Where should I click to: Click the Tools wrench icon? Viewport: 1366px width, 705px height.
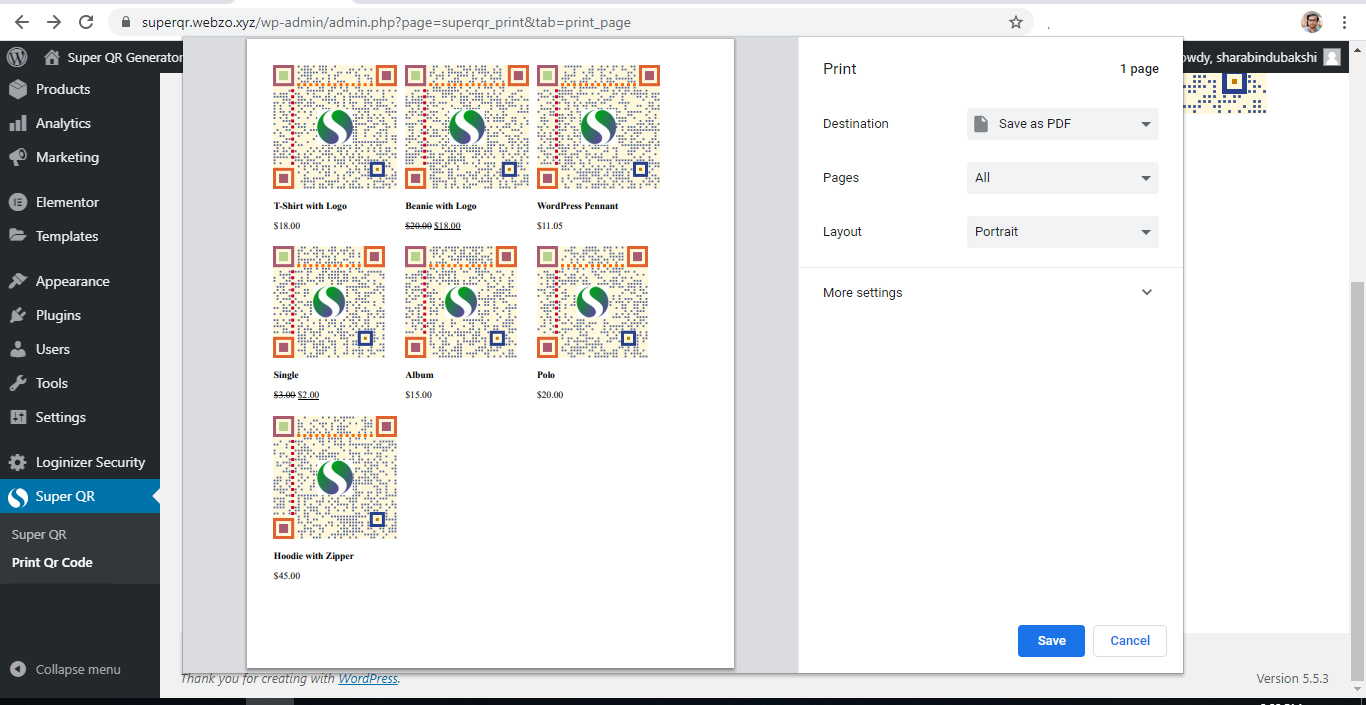pyautogui.click(x=18, y=383)
